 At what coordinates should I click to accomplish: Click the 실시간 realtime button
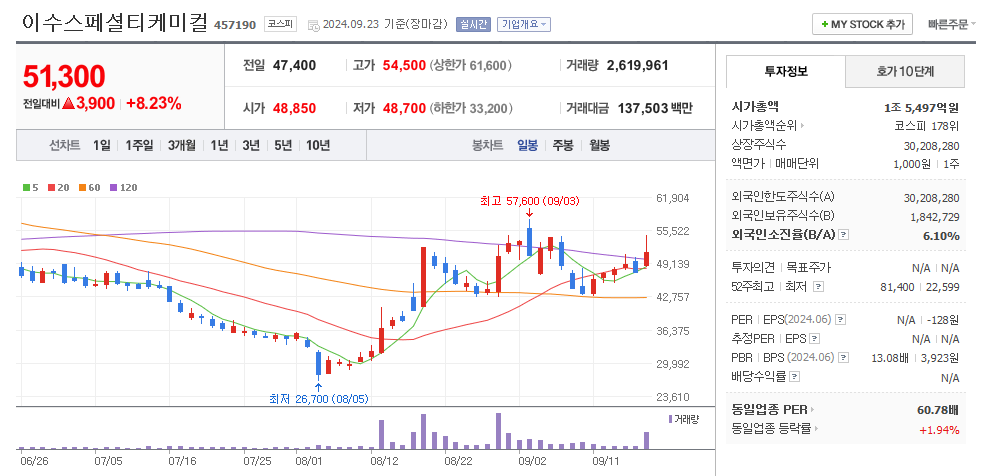click(x=472, y=25)
